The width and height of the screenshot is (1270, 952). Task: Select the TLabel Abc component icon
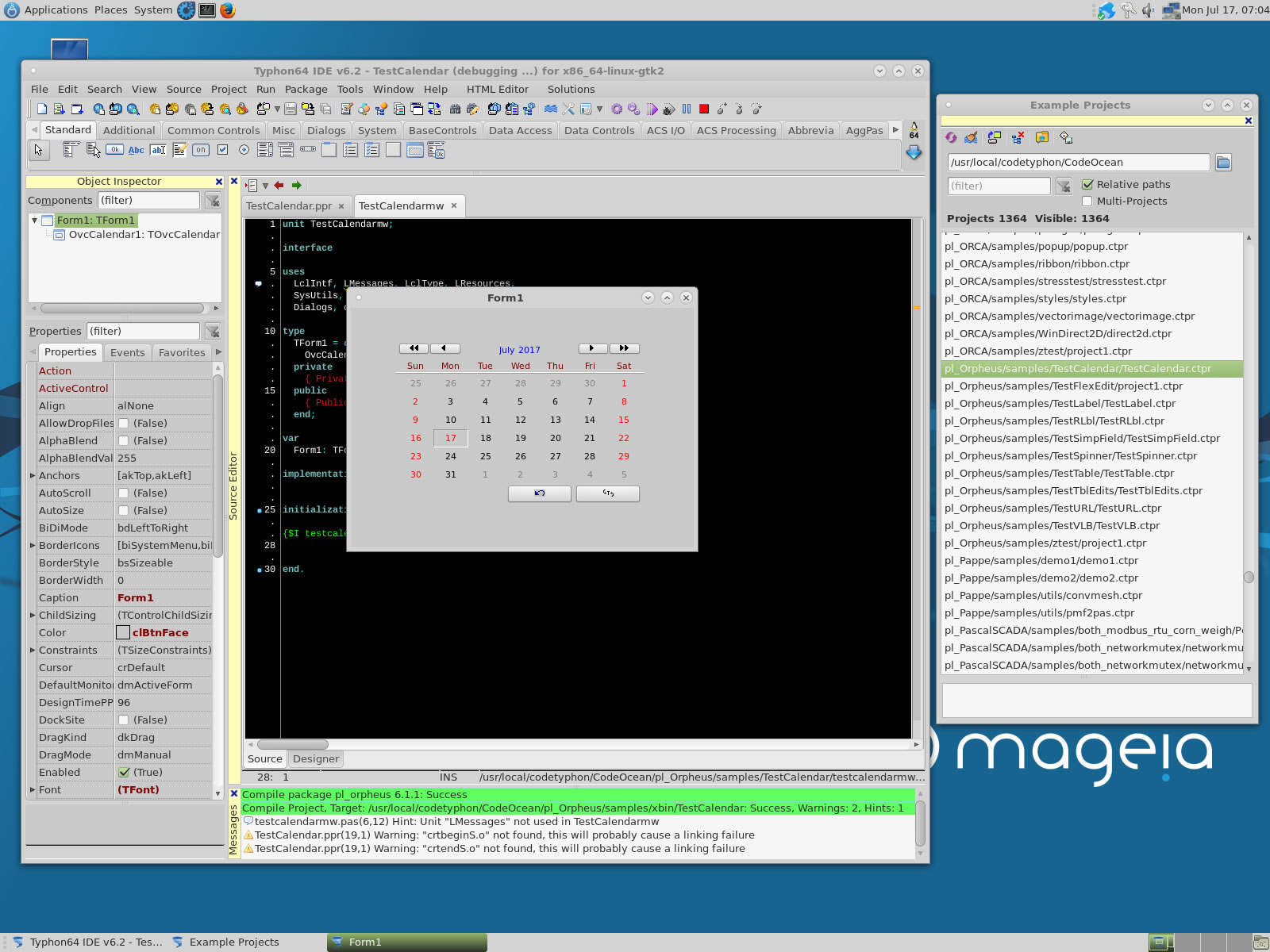(x=136, y=150)
